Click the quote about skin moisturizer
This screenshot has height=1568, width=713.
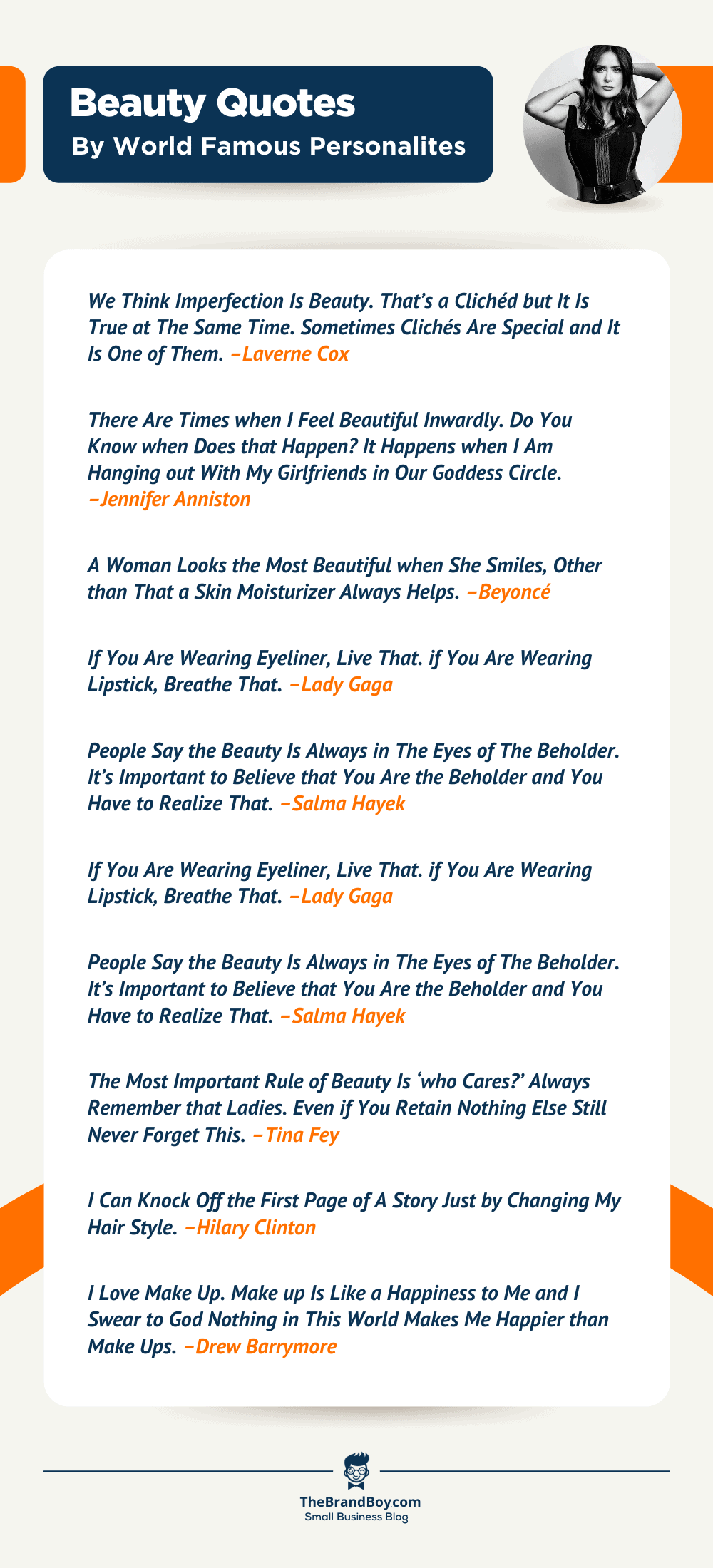click(344, 579)
